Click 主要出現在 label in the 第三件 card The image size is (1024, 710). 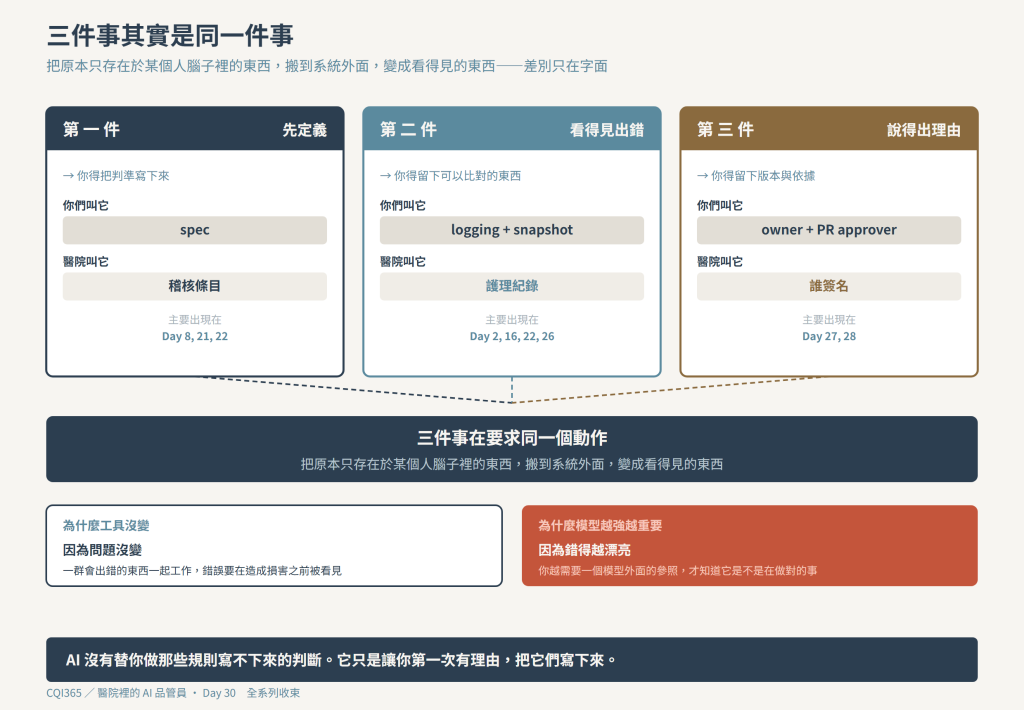click(x=829, y=319)
